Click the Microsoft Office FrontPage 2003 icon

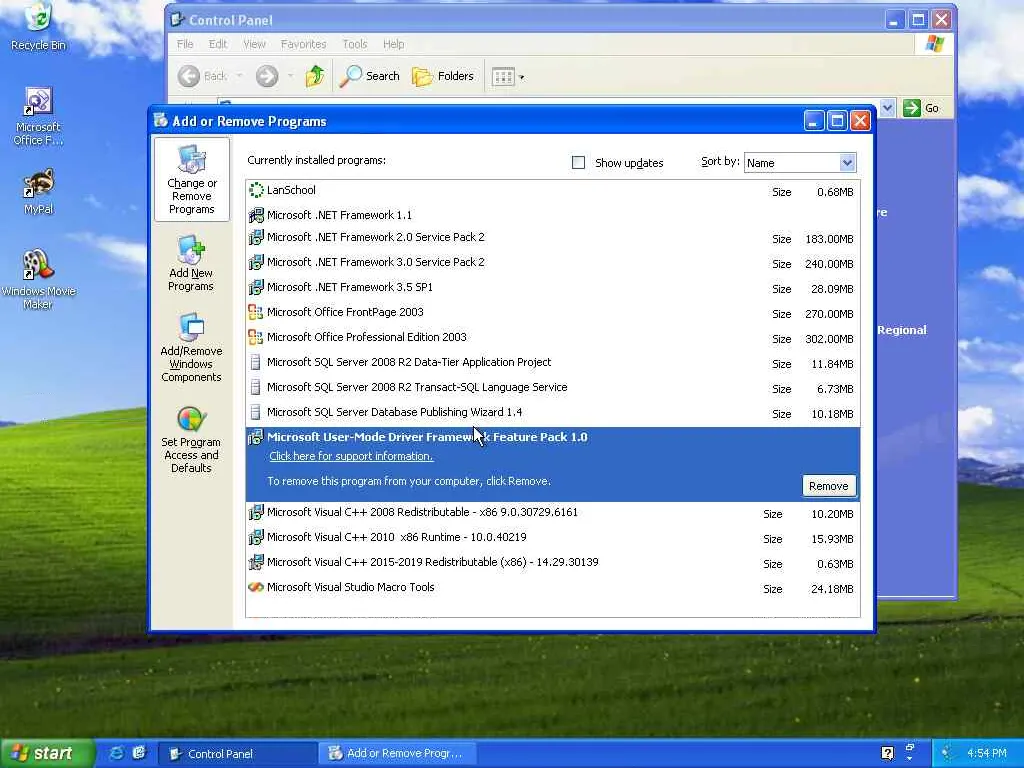pyautogui.click(x=256, y=312)
